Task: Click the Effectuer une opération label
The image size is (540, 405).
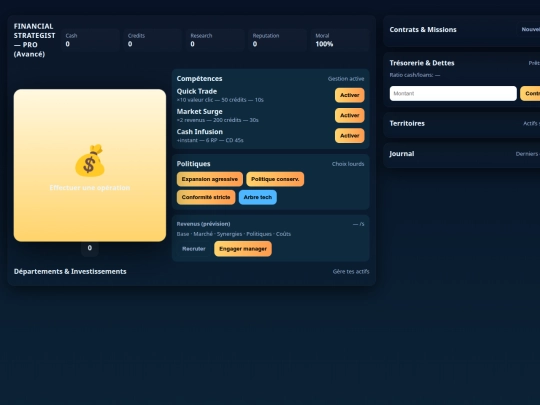Action: pyautogui.click(x=90, y=188)
